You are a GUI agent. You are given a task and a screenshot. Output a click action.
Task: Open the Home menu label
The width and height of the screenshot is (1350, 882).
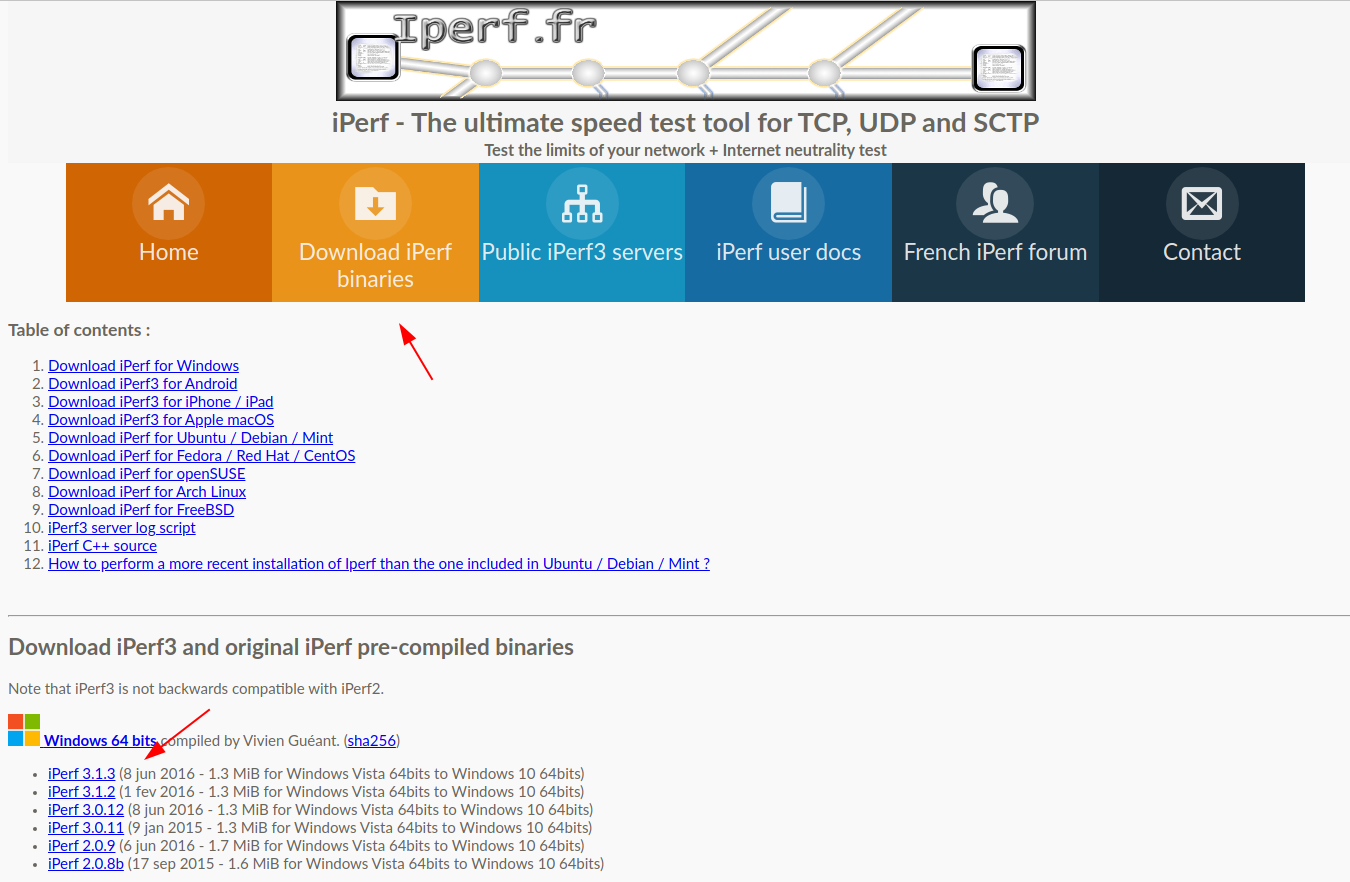pos(168,252)
